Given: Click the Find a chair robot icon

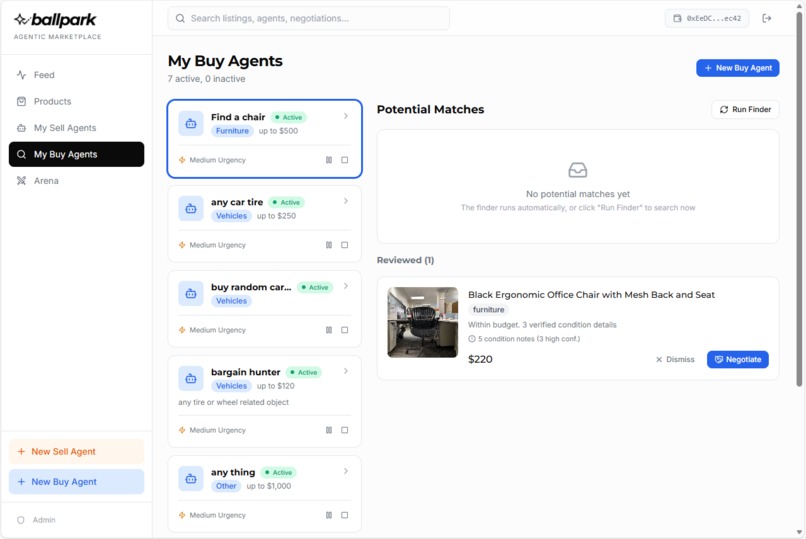Looking at the screenshot, I should [191, 124].
